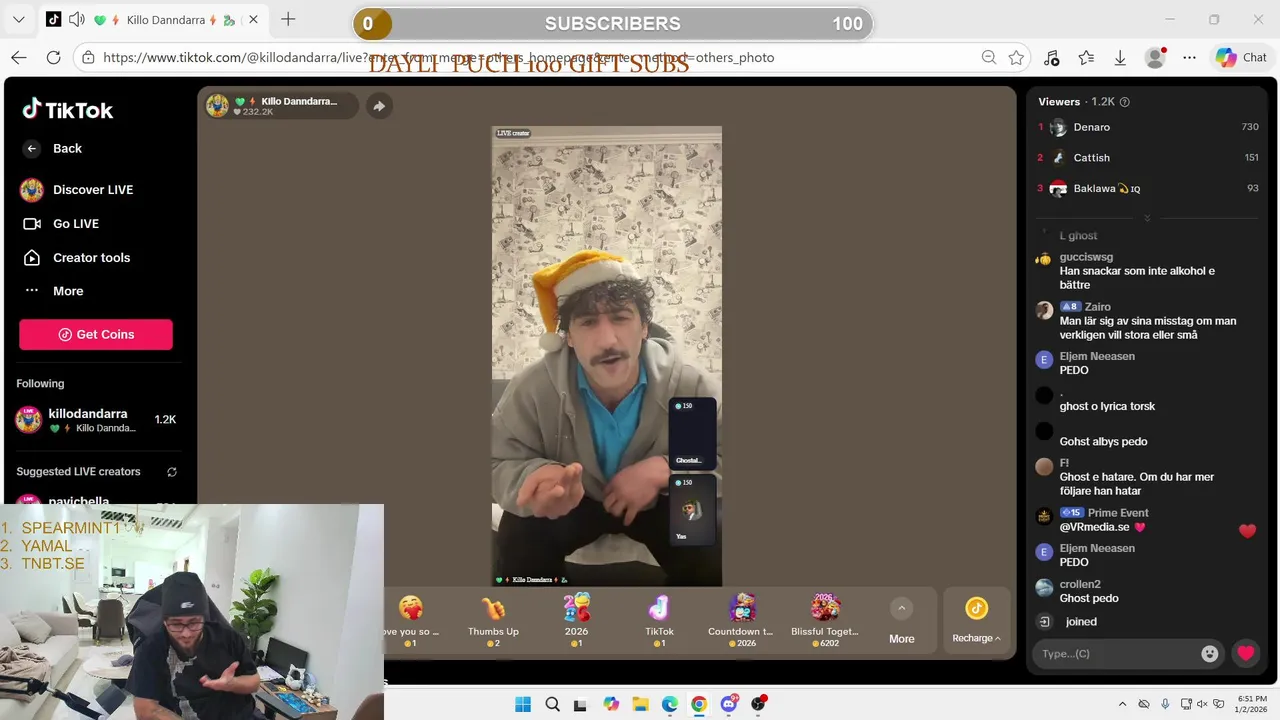Open the More menu in the sidebar
Screen dimensions: 1280x720
pos(54,291)
